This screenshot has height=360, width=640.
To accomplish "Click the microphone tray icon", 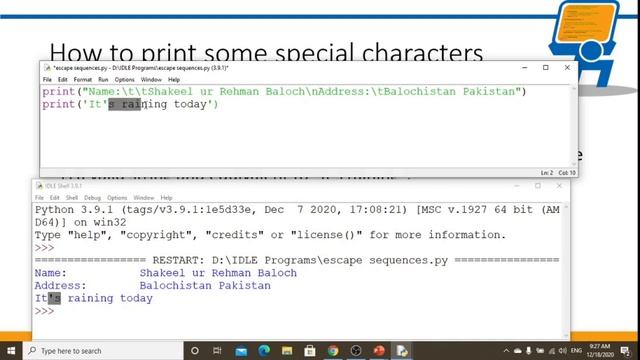I will point(529,351).
